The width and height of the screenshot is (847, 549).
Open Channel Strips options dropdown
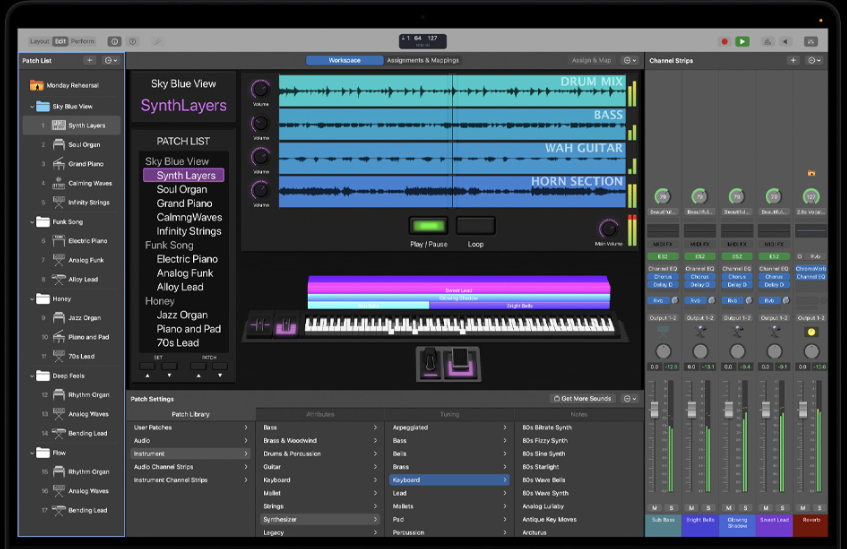pyautogui.click(x=814, y=61)
